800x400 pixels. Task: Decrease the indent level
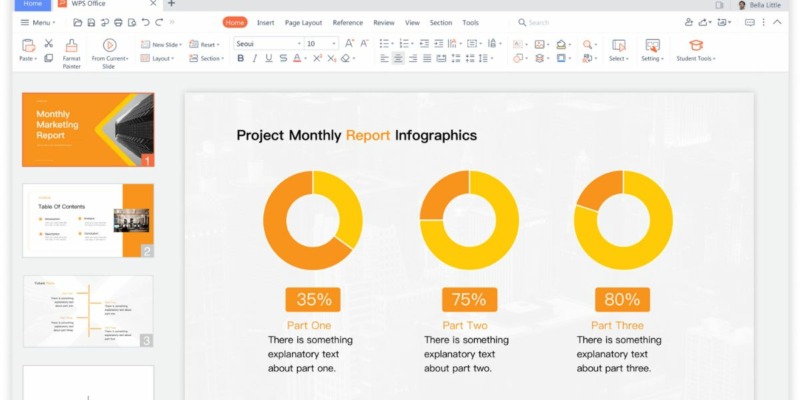pyautogui.click(x=424, y=43)
